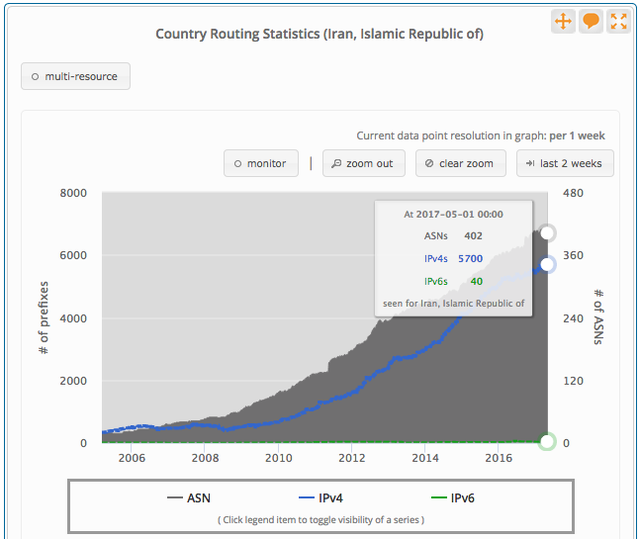Click the '# of prefixes' axis title

tap(43, 317)
